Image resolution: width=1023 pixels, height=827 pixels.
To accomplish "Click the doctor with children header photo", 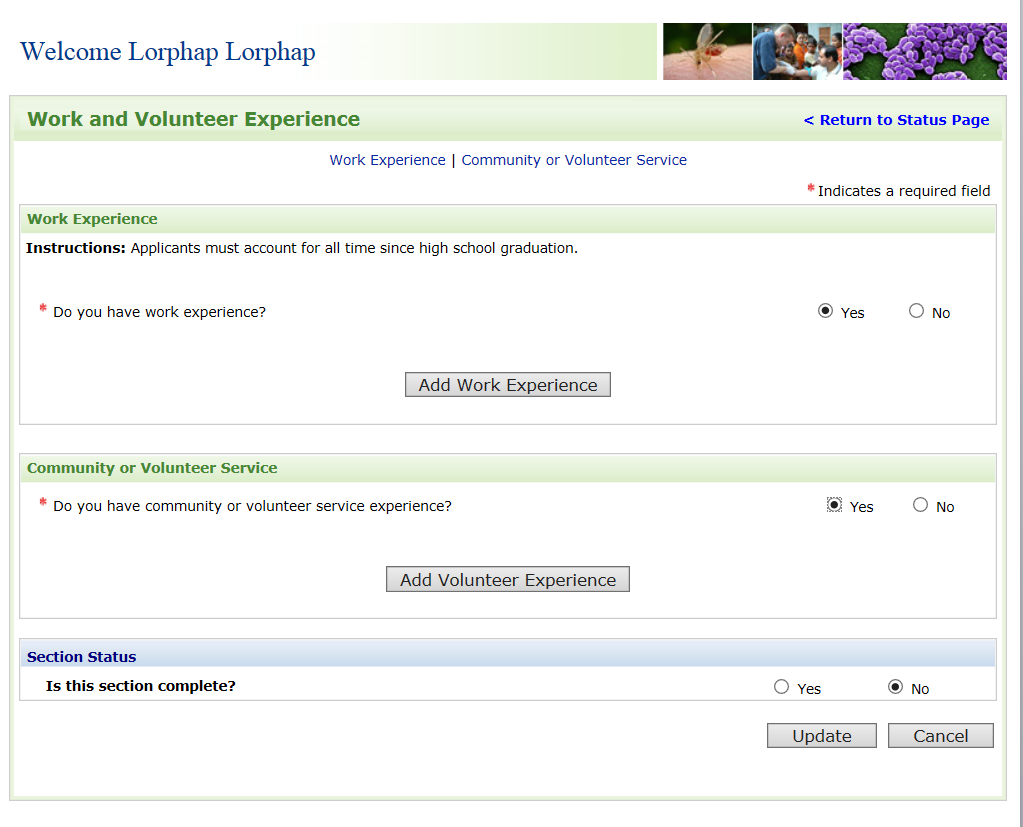I will (797, 51).
